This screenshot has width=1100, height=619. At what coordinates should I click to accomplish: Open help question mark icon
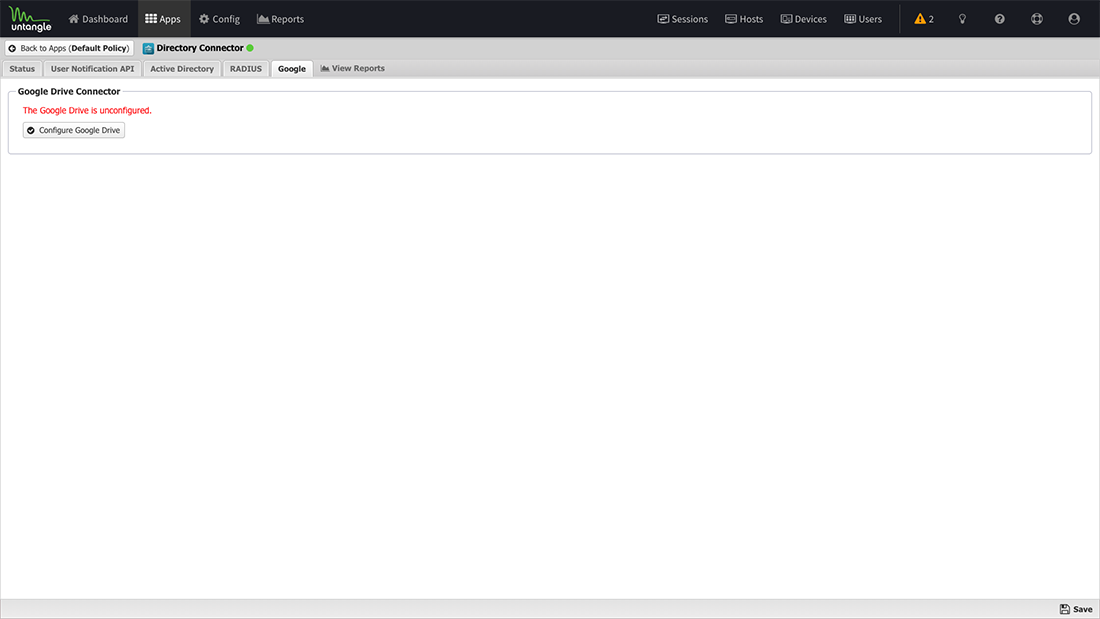coord(1000,19)
